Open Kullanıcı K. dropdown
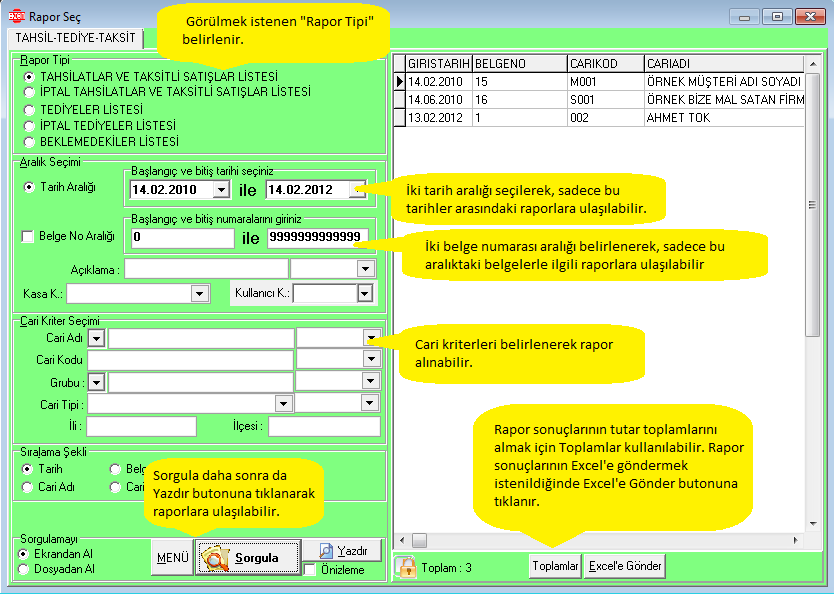Image resolution: width=834 pixels, height=594 pixels. click(364, 293)
